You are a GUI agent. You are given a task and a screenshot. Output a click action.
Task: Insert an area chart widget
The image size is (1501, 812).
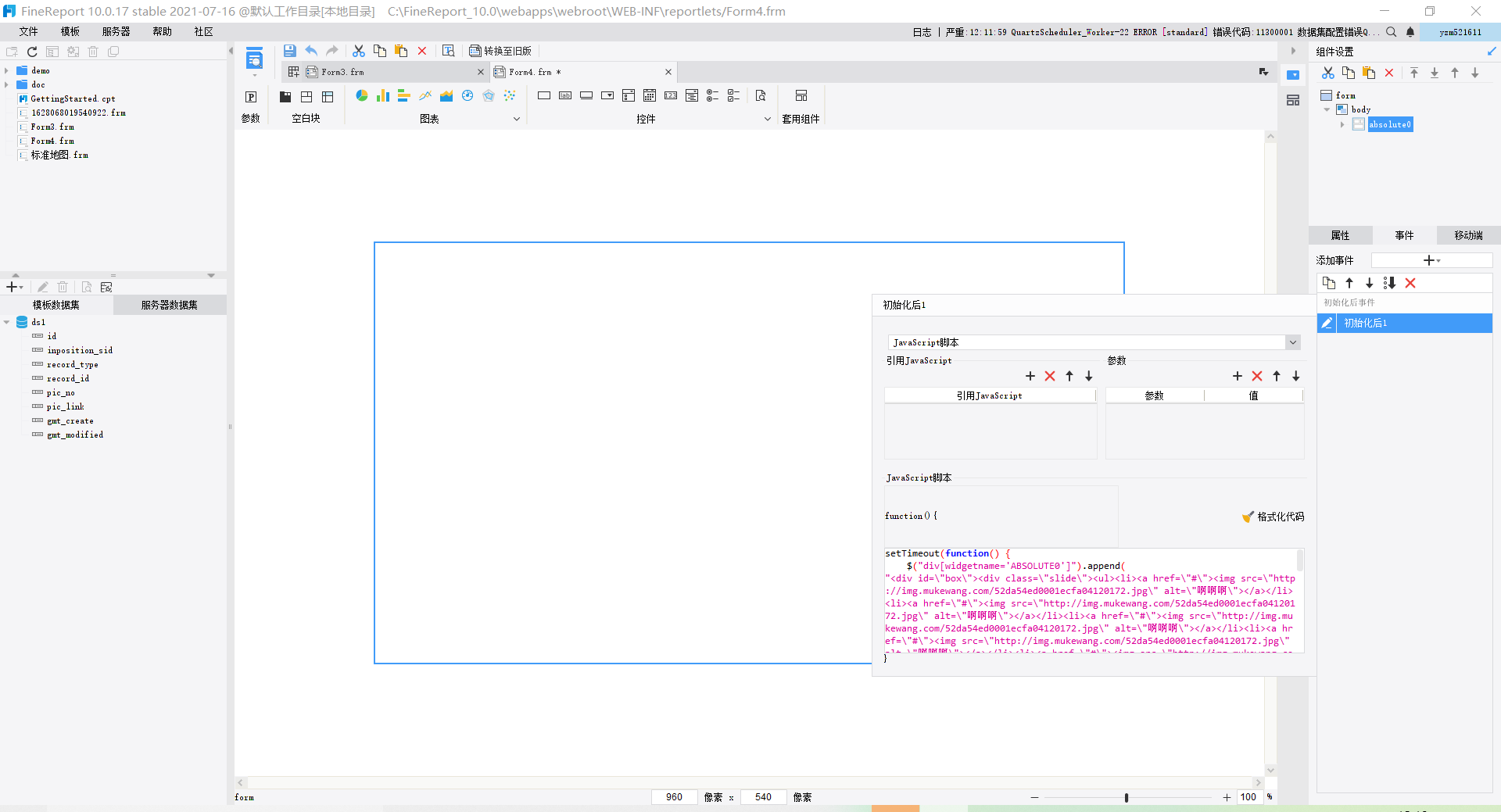point(446,95)
